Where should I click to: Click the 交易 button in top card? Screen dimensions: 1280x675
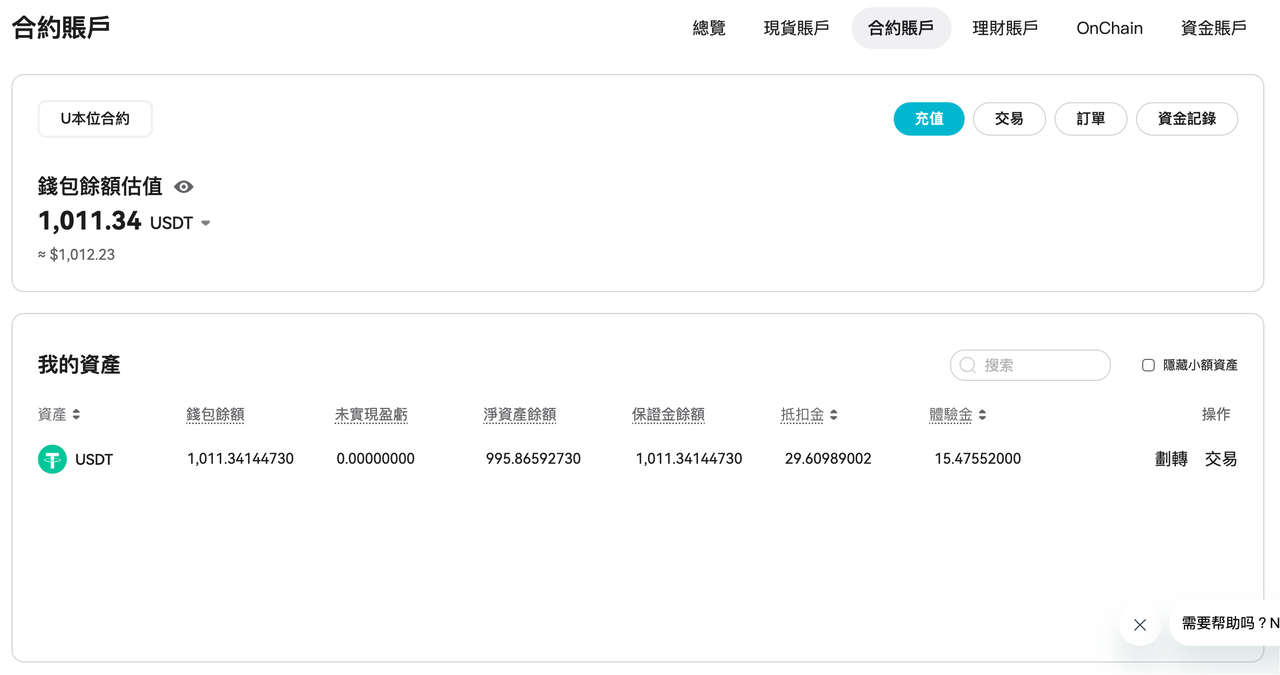1009,118
